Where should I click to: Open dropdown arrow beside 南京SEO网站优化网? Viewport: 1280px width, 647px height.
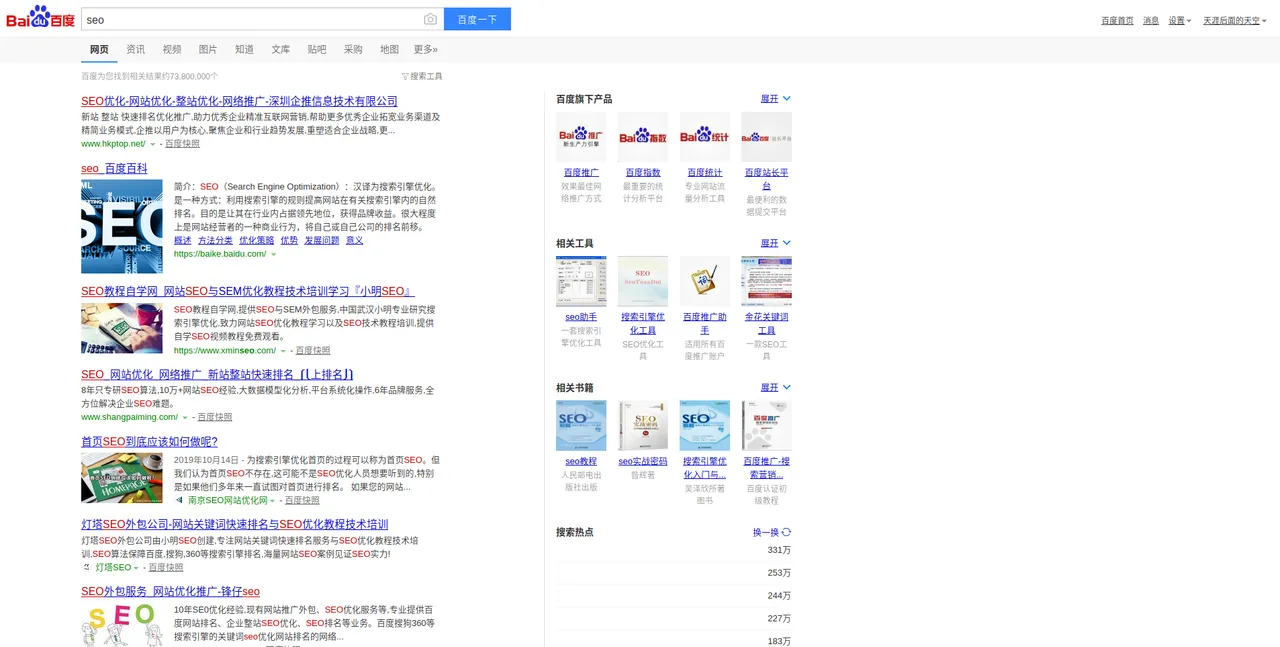point(273,500)
